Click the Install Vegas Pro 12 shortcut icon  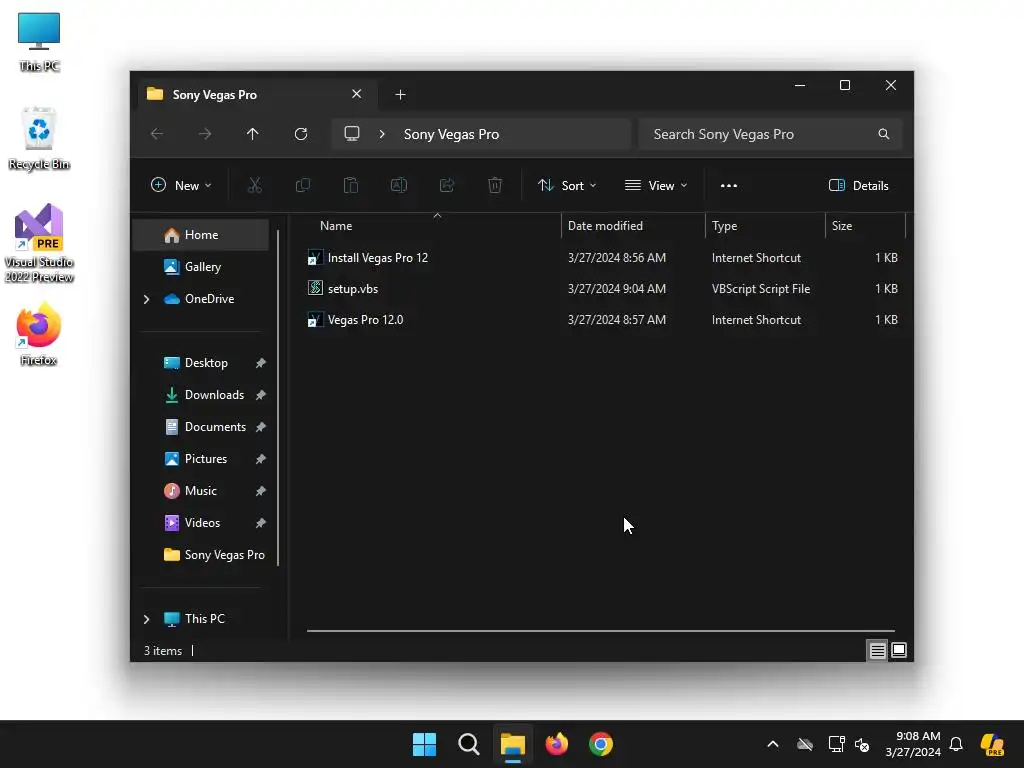pos(315,257)
